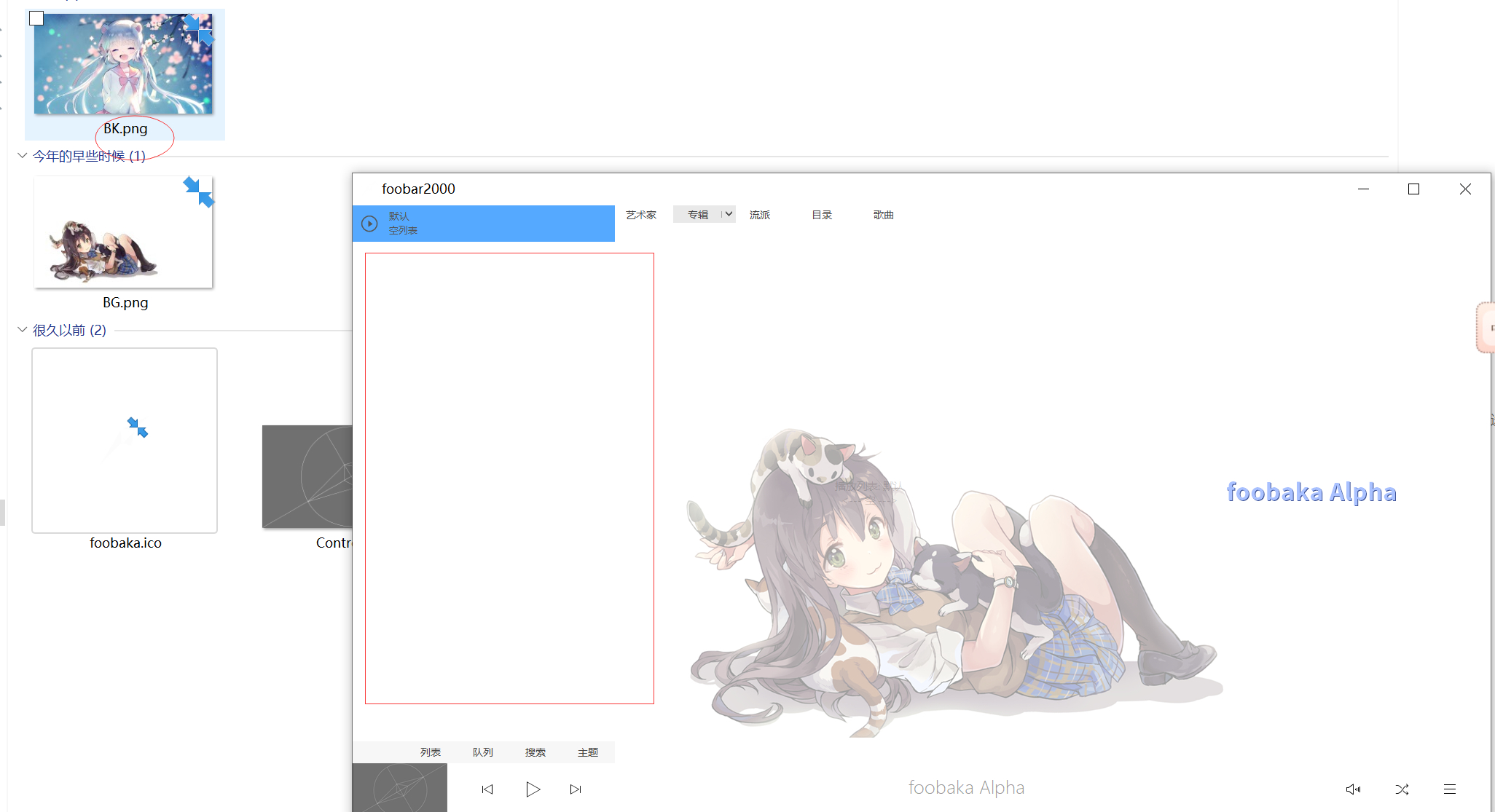This screenshot has width=1495, height=812.
Task: Select the 艺术家 view button
Action: tap(641, 215)
